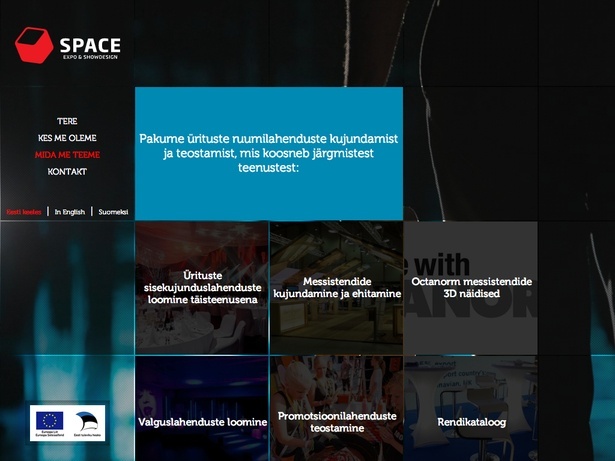
Task: Click the blue Pakume ürituste ruumilahenduste banner
Action: click(x=268, y=153)
